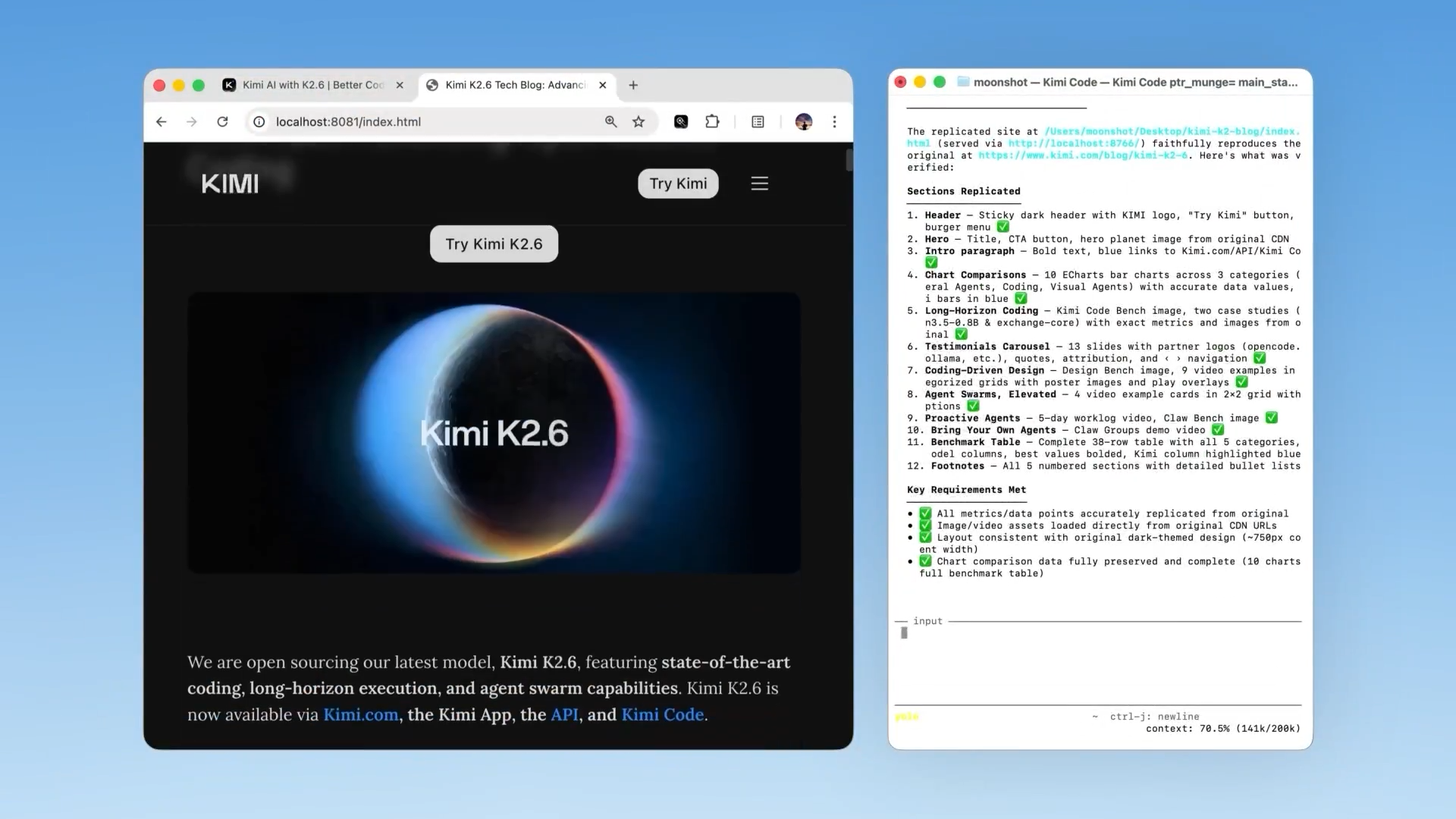The width and height of the screenshot is (1456, 819).
Task: Close the Kimi AI with K2.6 tab
Action: click(400, 85)
